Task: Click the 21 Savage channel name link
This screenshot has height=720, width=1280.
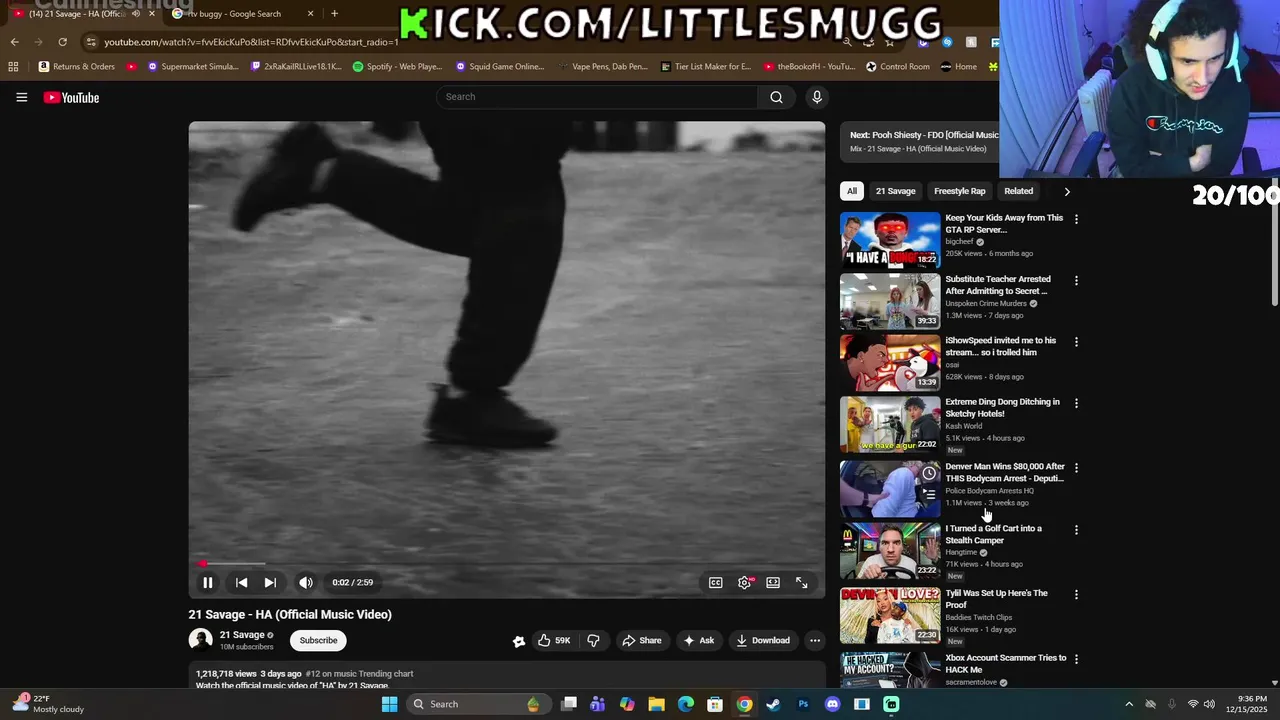Action: click(x=242, y=635)
